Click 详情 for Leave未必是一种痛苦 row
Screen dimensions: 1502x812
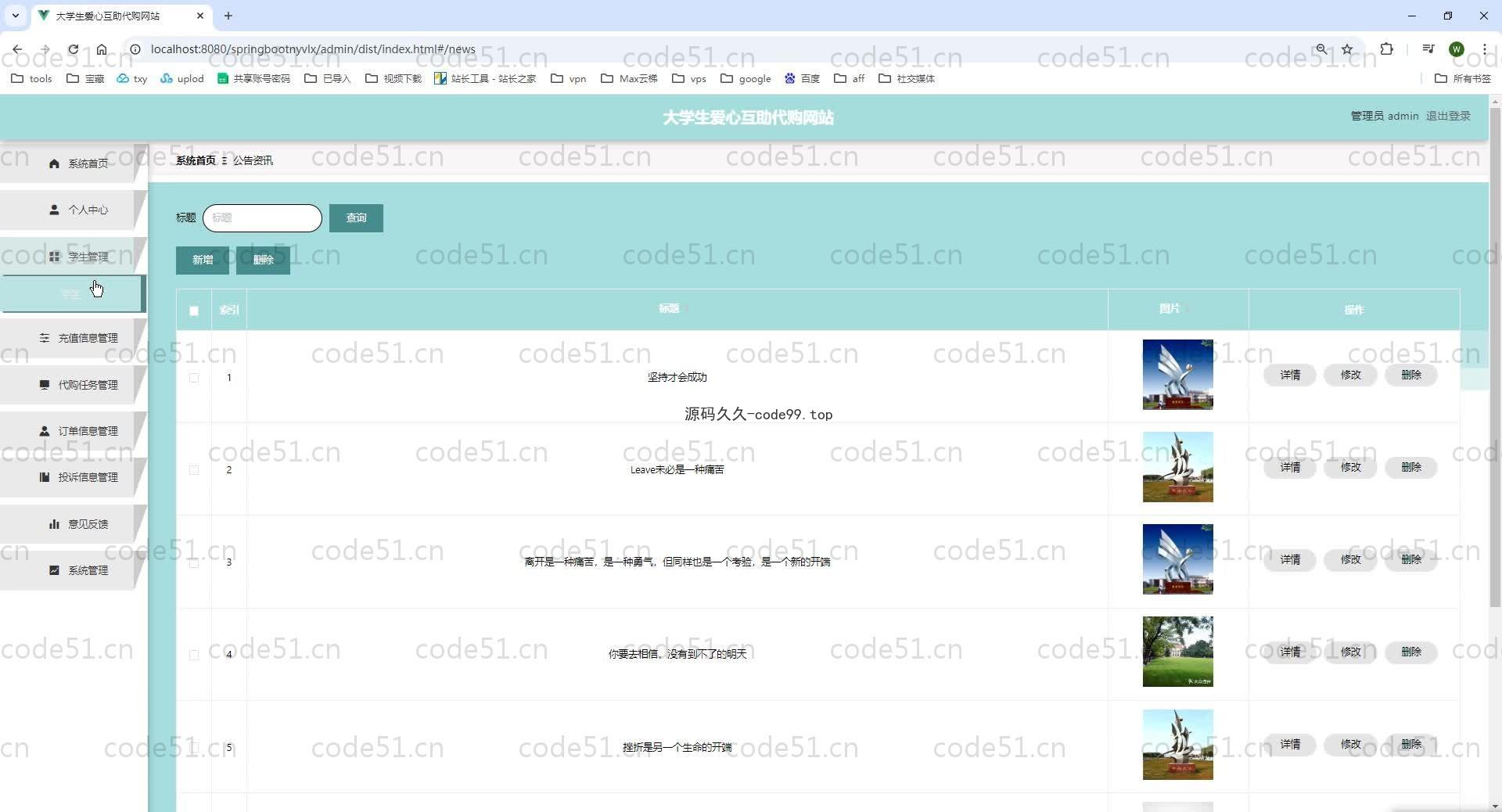[1290, 468]
